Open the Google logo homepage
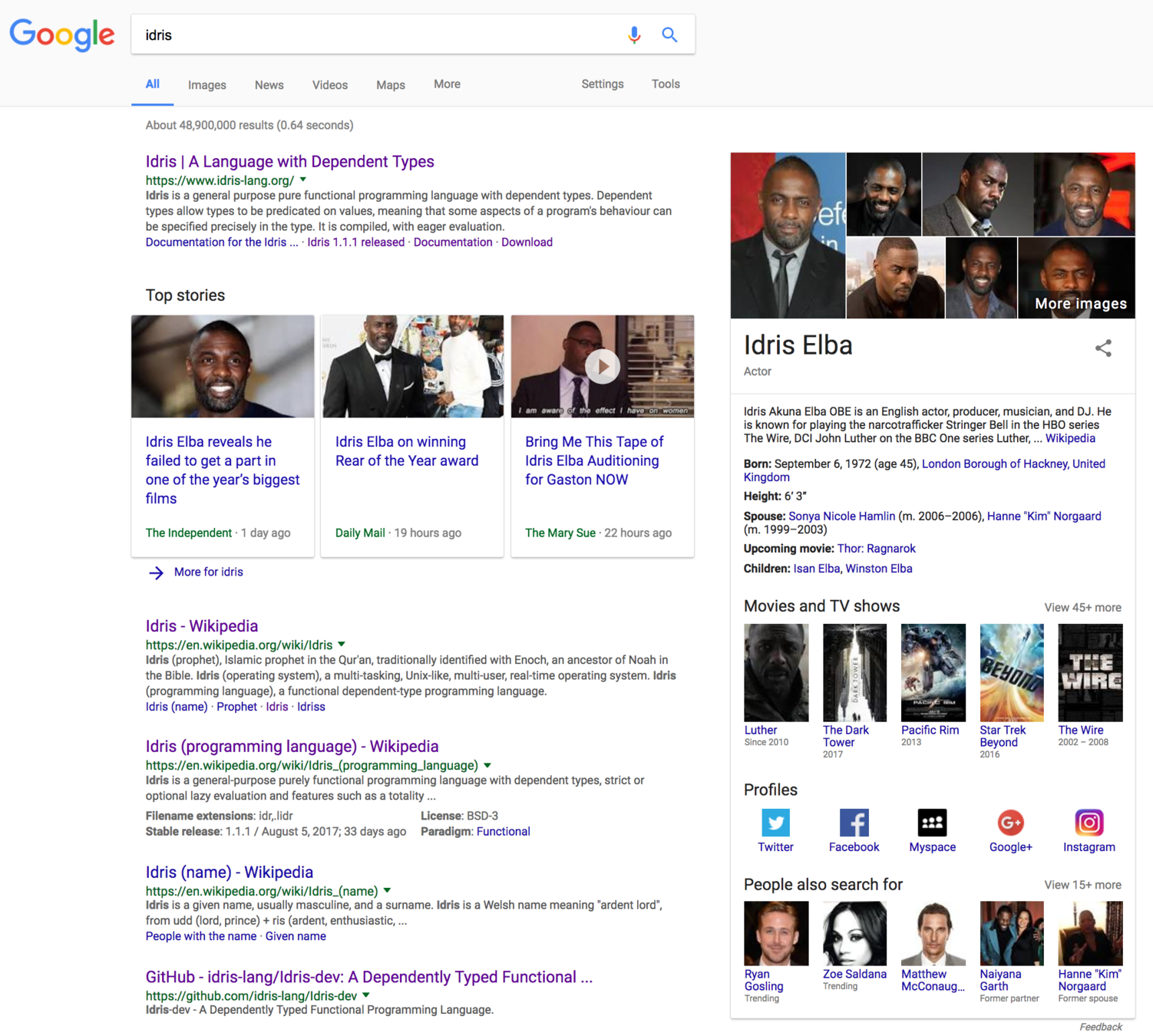 click(62, 35)
